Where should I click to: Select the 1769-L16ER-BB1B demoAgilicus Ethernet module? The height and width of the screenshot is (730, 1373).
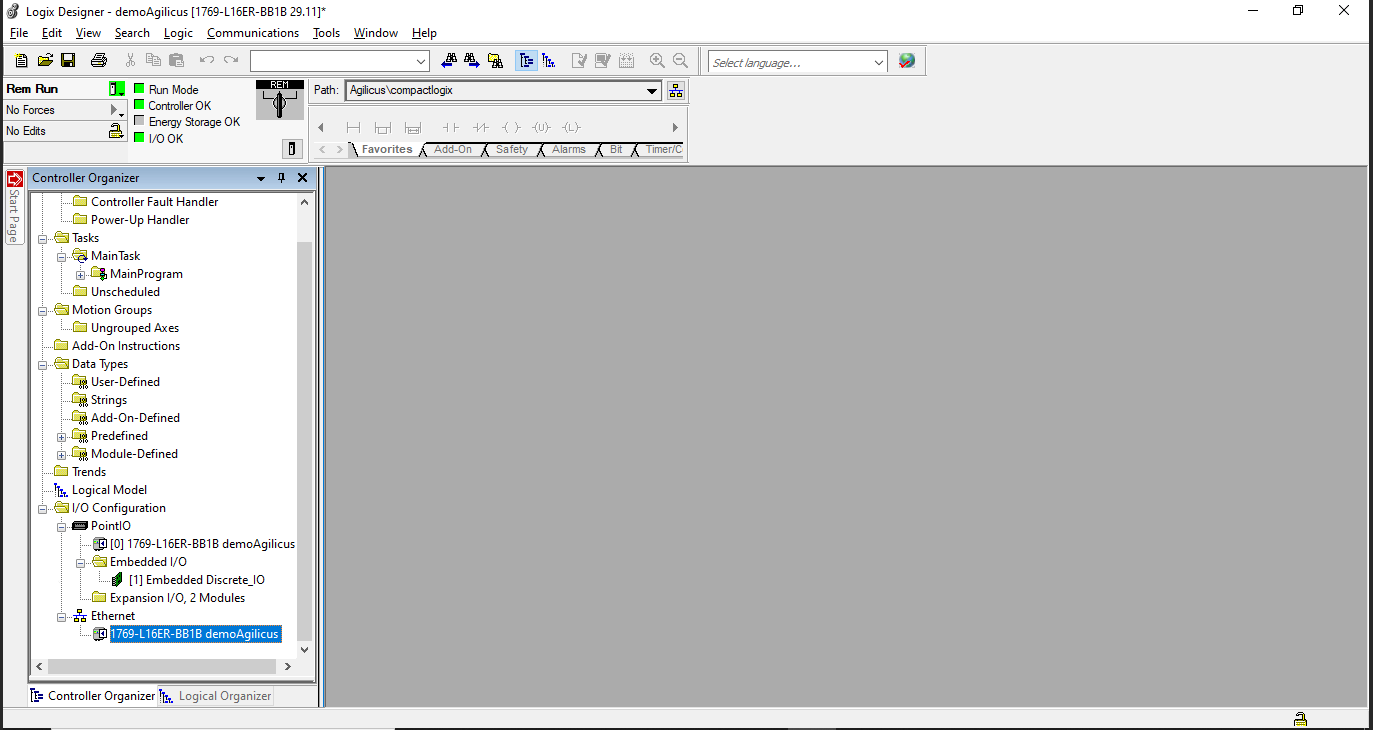pyautogui.click(x=194, y=633)
